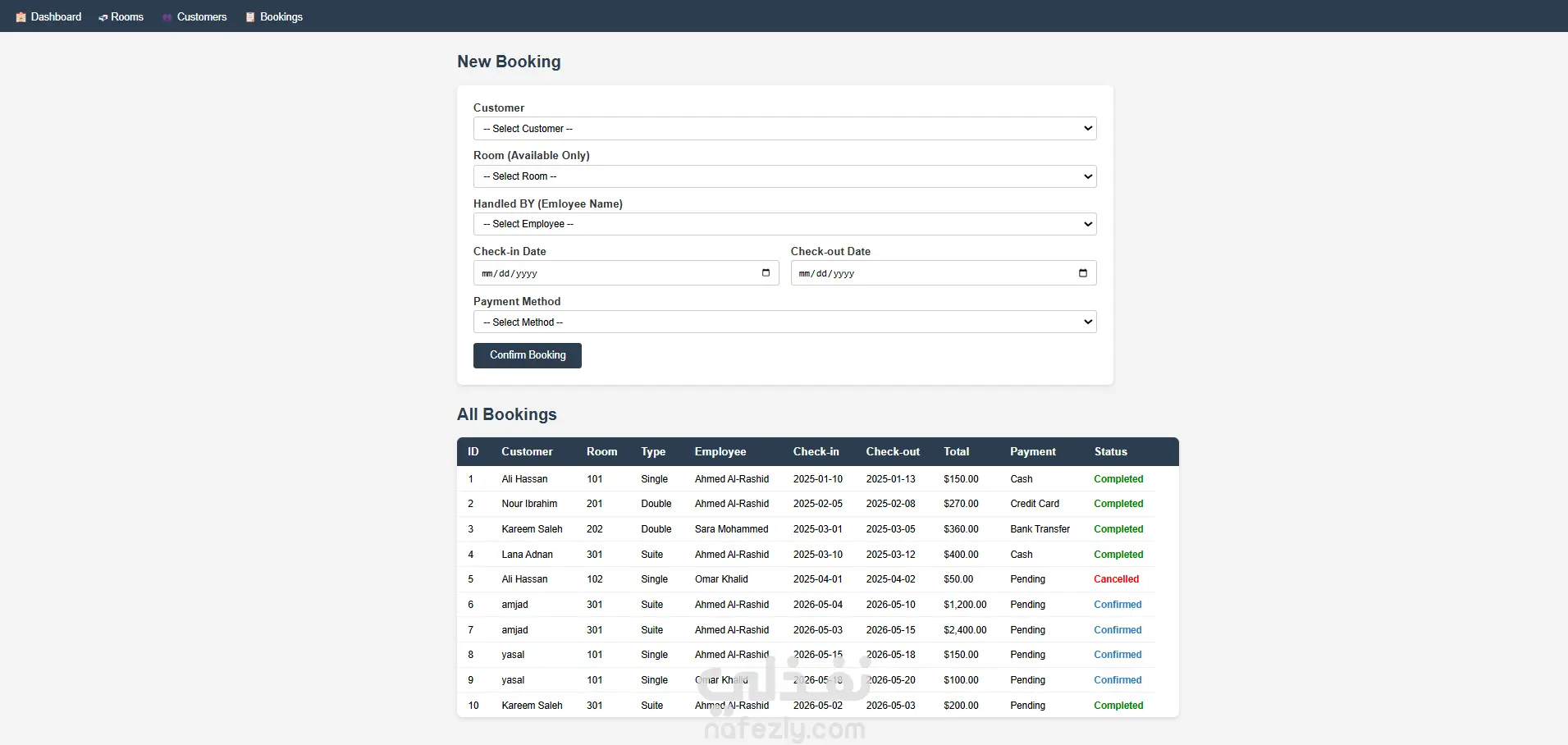
Task: Click the Cancelled status in booking 5
Action: (x=1116, y=579)
